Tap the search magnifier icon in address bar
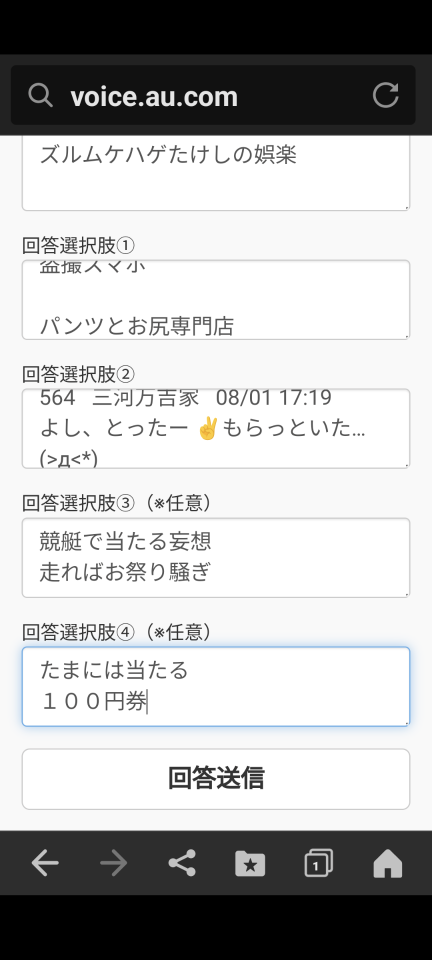This screenshot has height=960, width=432. [x=40, y=96]
